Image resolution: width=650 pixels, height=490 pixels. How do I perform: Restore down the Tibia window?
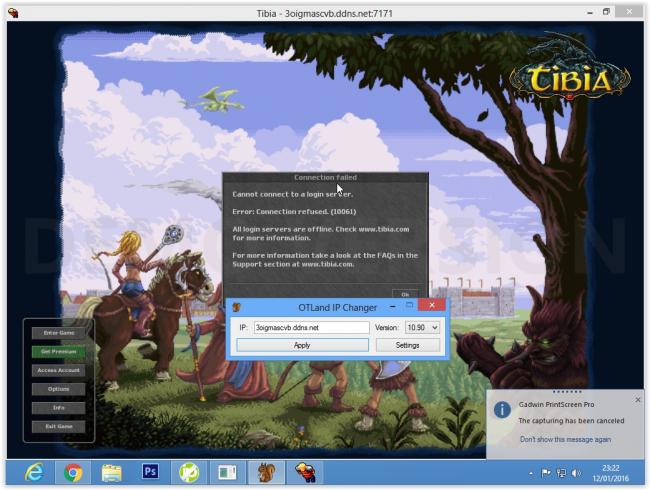[x=606, y=12]
